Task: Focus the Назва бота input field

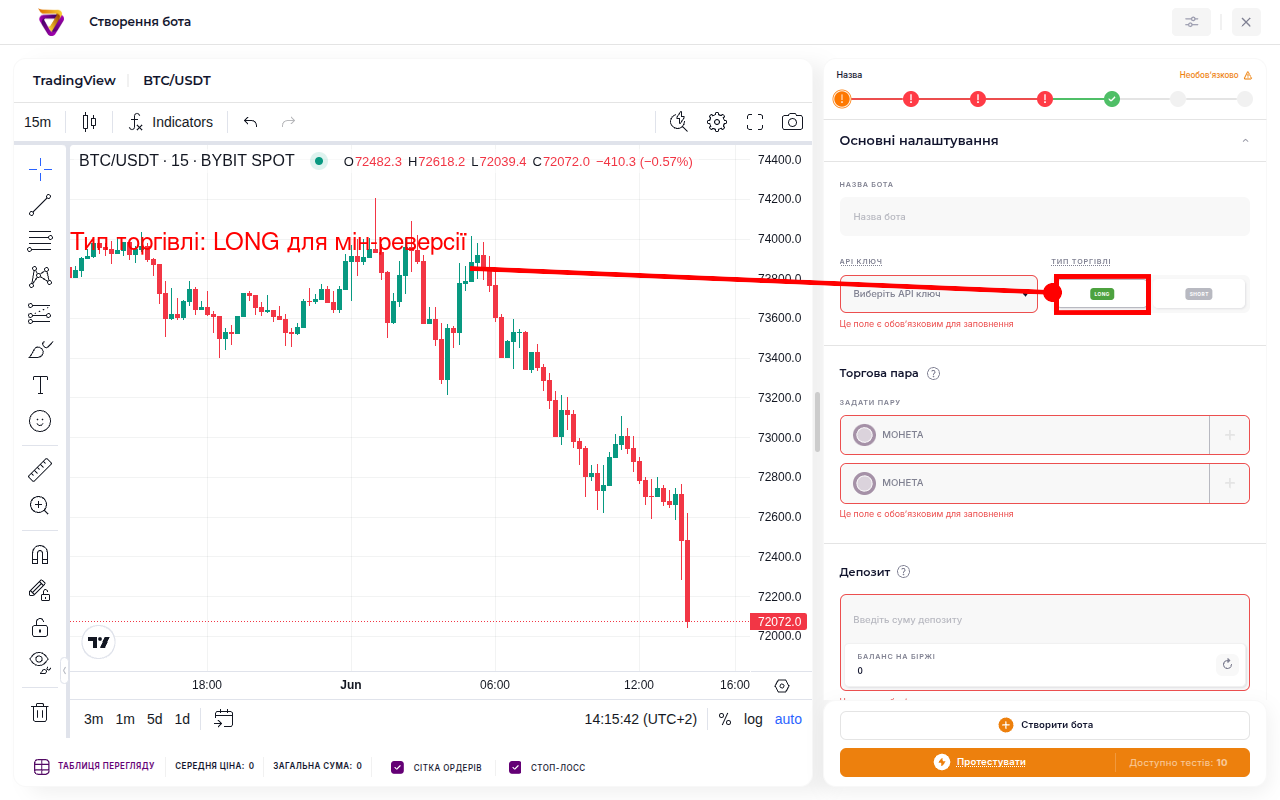Action: pyautogui.click(x=1045, y=216)
